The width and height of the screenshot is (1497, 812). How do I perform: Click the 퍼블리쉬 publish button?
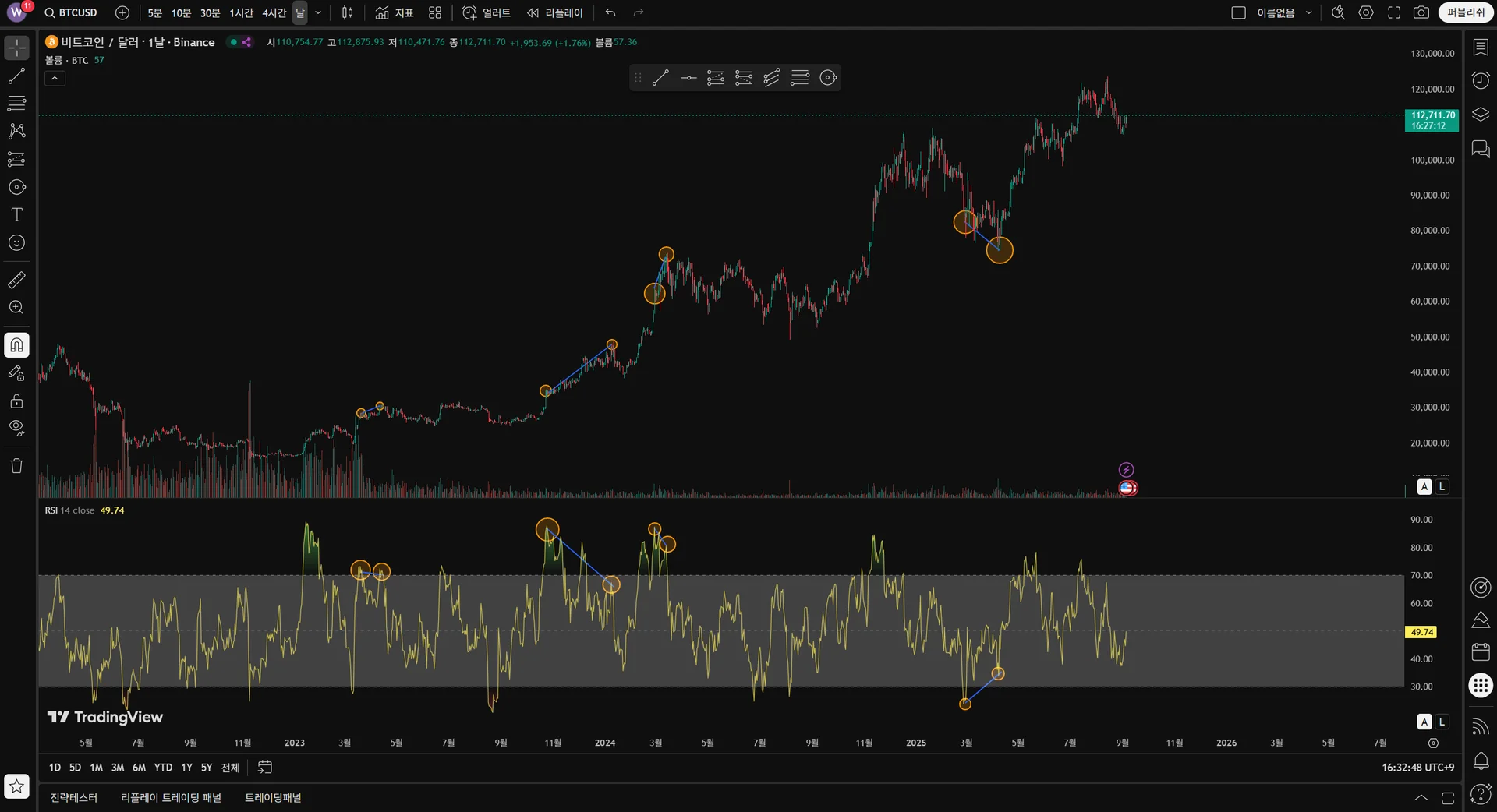[x=1466, y=12]
